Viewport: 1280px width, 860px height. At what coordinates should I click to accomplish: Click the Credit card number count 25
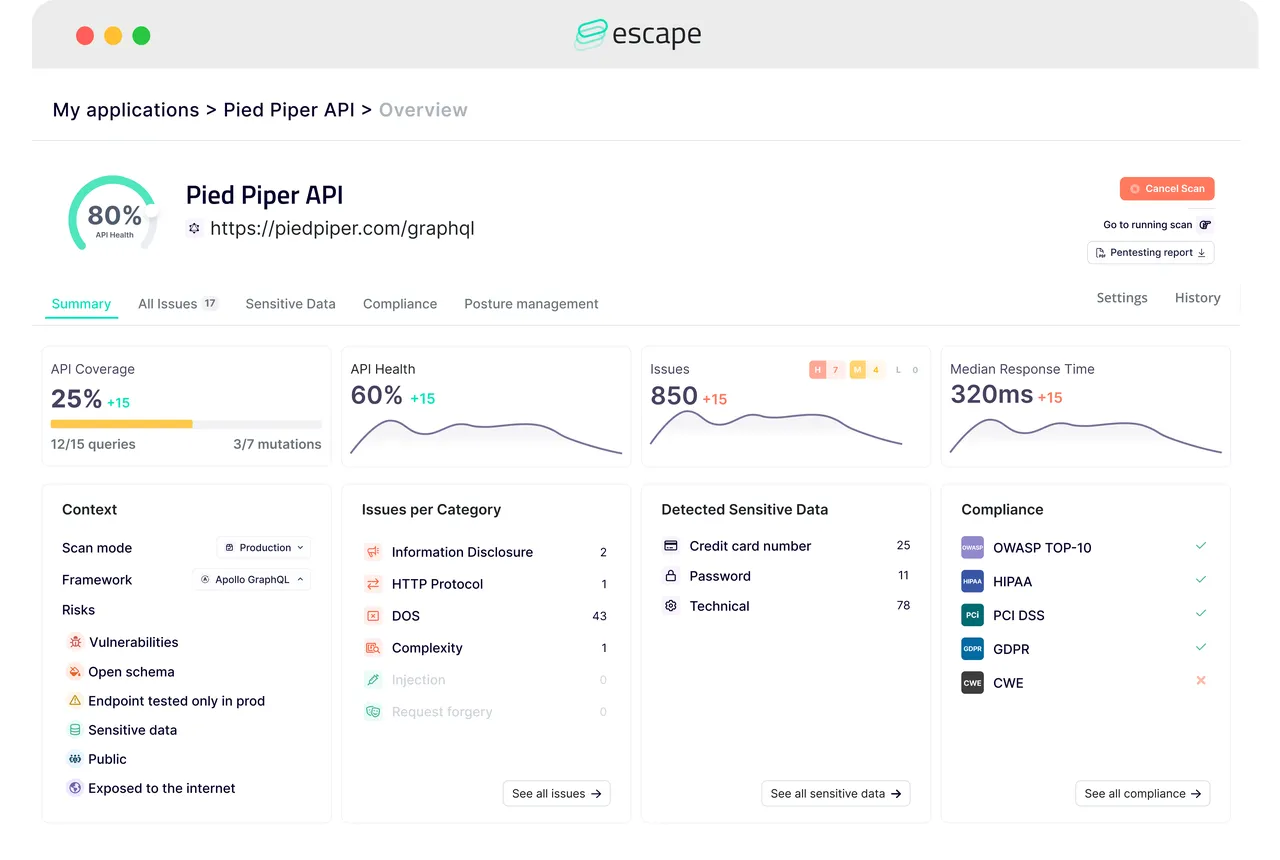tap(903, 546)
